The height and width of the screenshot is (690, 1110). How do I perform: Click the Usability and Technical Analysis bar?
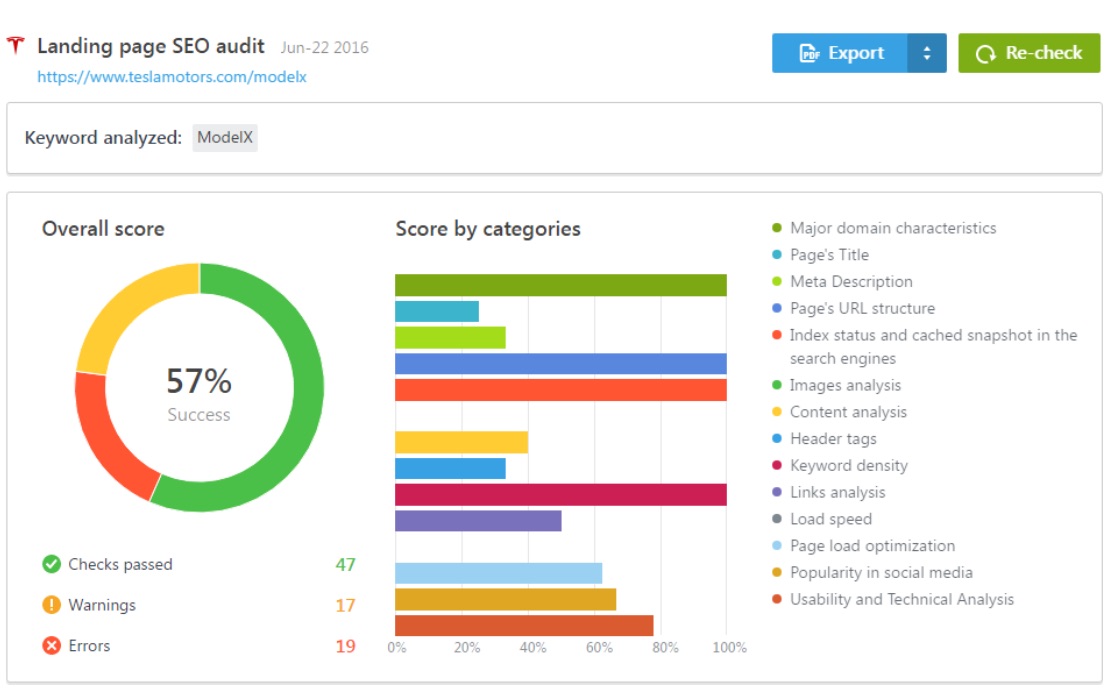point(524,625)
